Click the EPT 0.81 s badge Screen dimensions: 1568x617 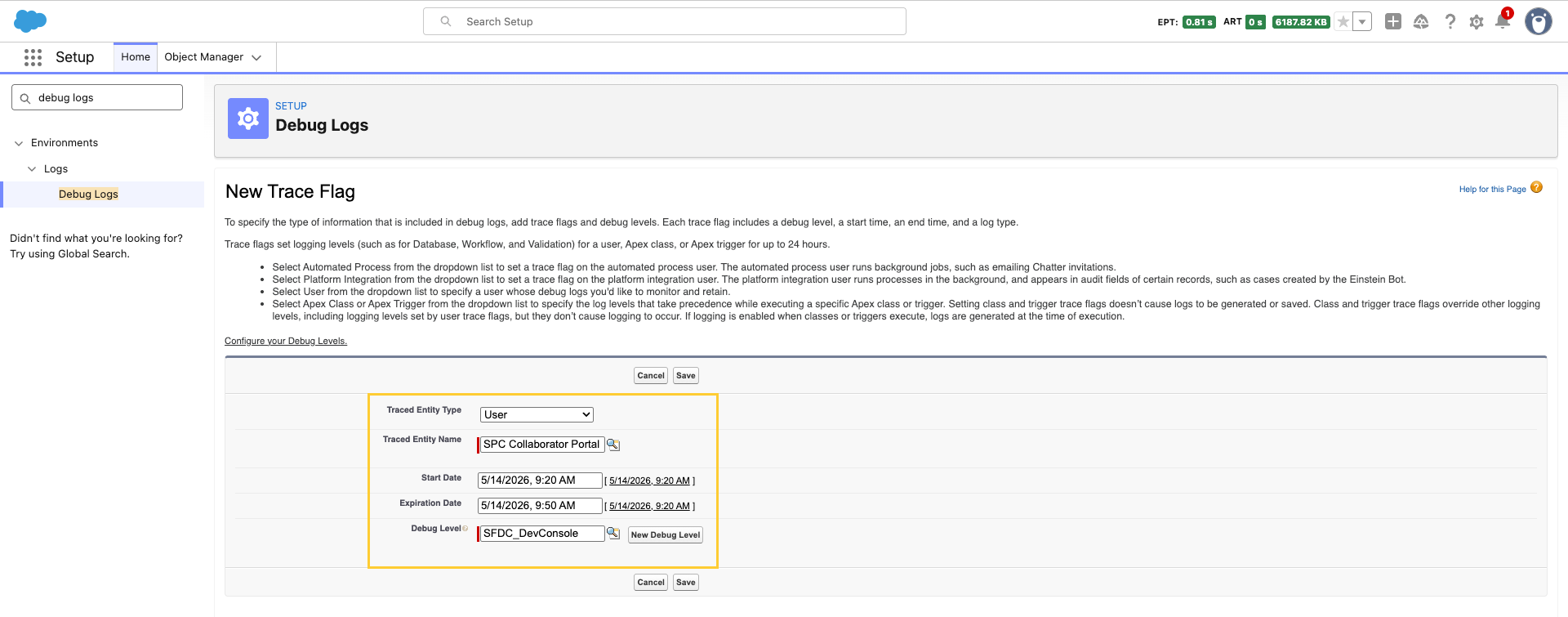pos(1199,22)
